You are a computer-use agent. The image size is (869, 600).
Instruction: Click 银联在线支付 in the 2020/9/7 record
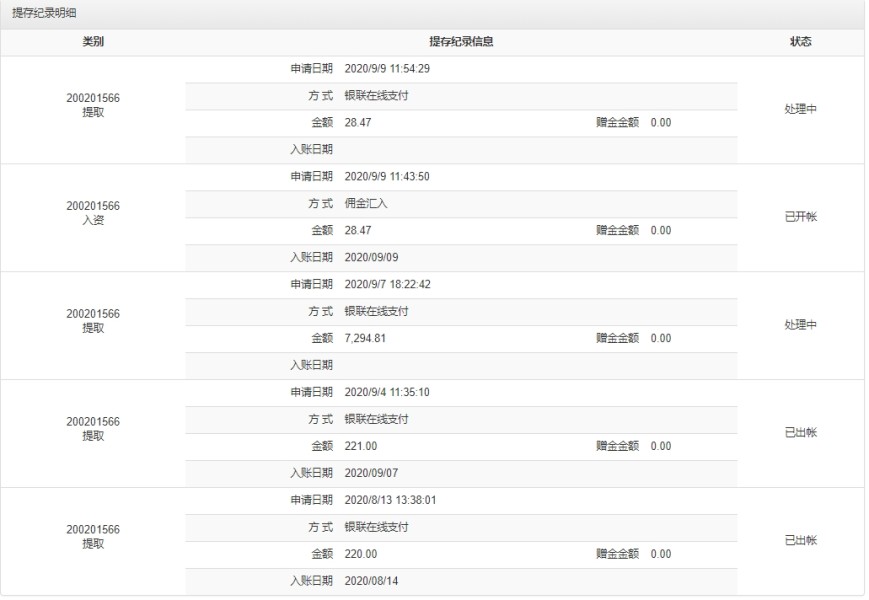[x=376, y=312]
